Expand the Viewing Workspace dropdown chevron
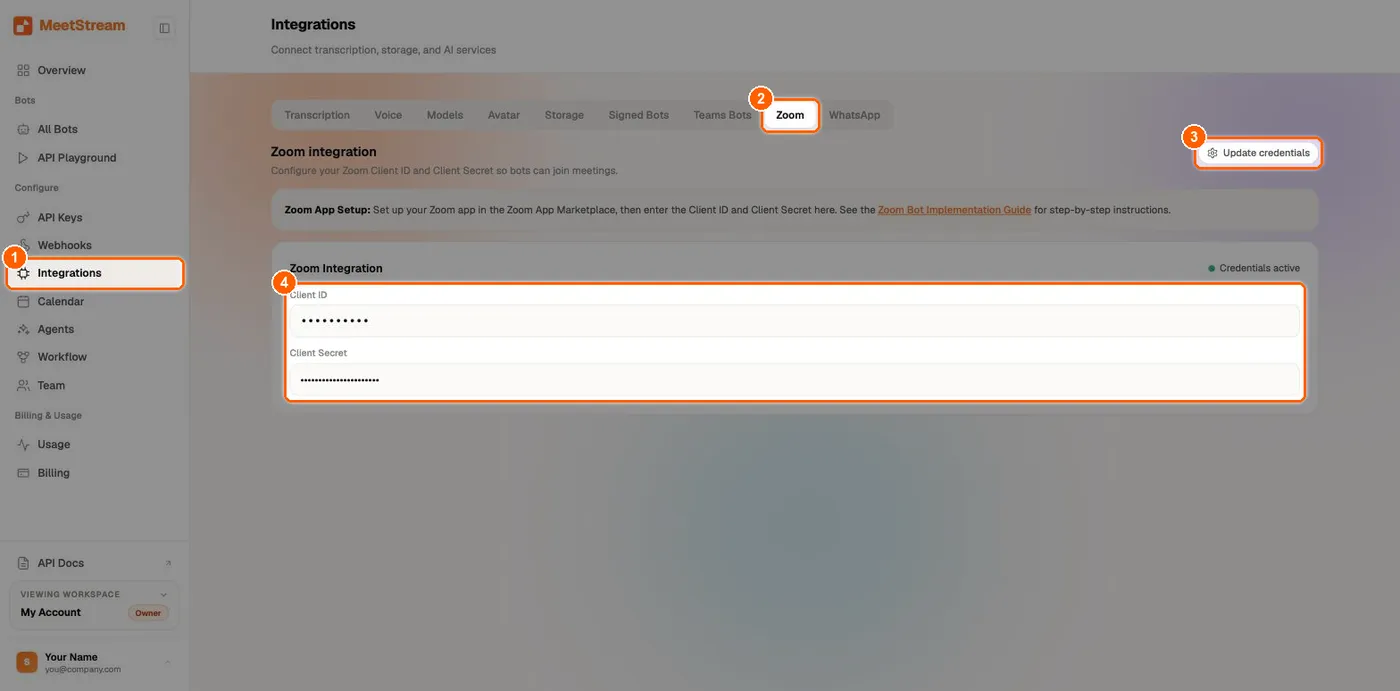Screen dimensions: 1400x691 point(164,594)
